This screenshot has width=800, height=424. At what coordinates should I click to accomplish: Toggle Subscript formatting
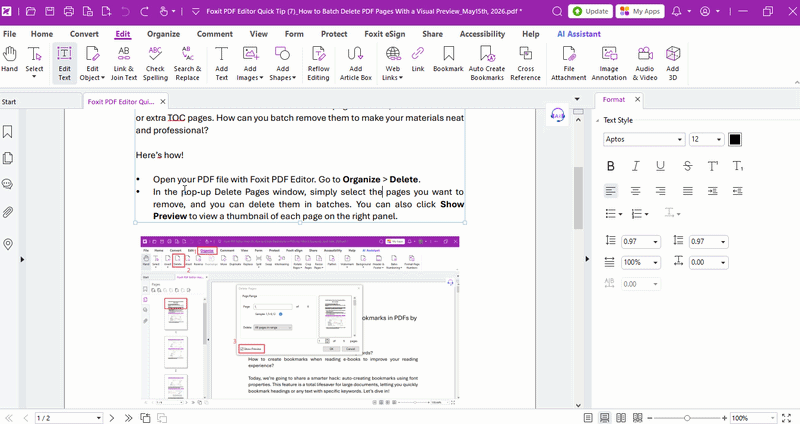(x=738, y=166)
